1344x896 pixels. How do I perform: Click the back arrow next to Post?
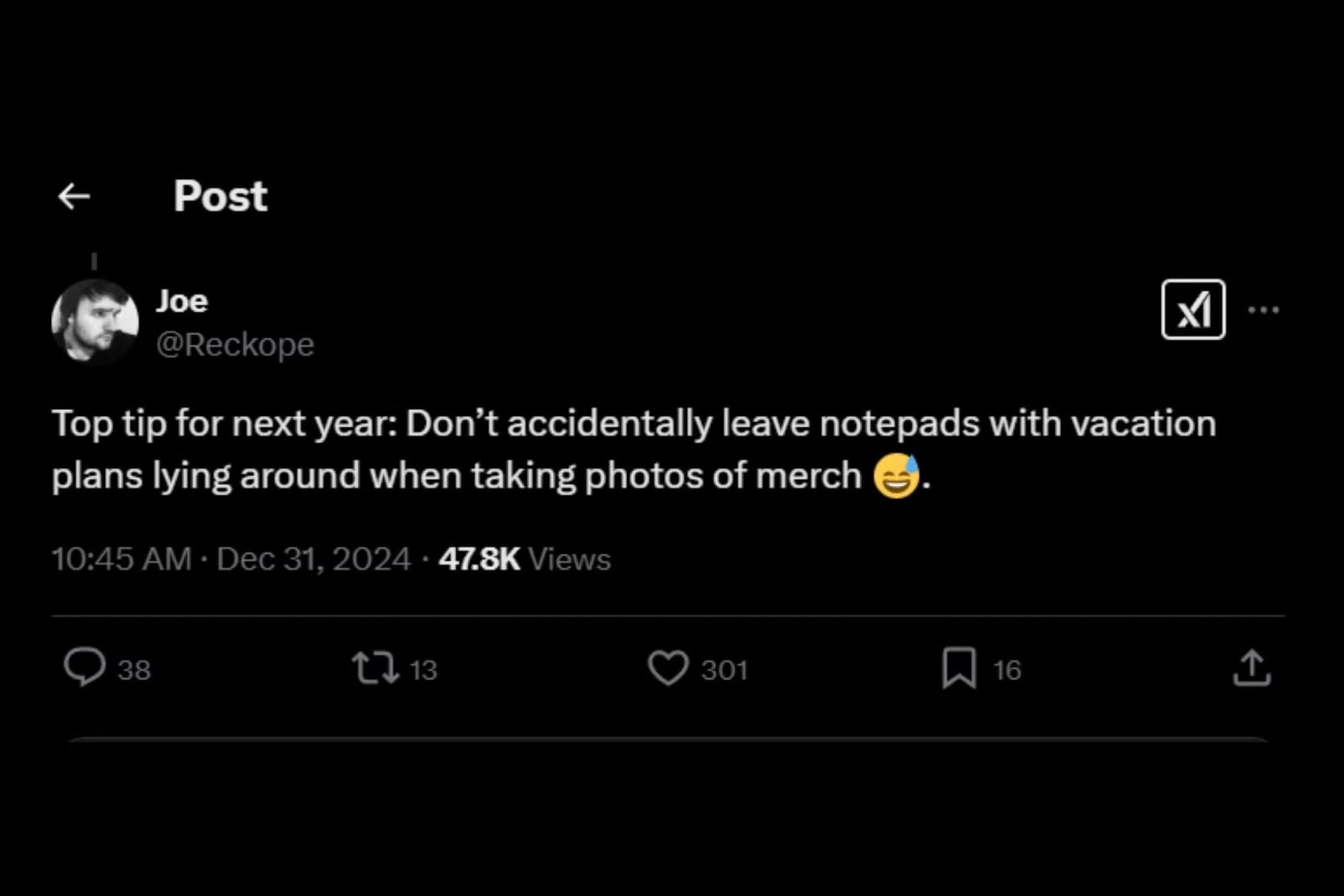tap(74, 197)
